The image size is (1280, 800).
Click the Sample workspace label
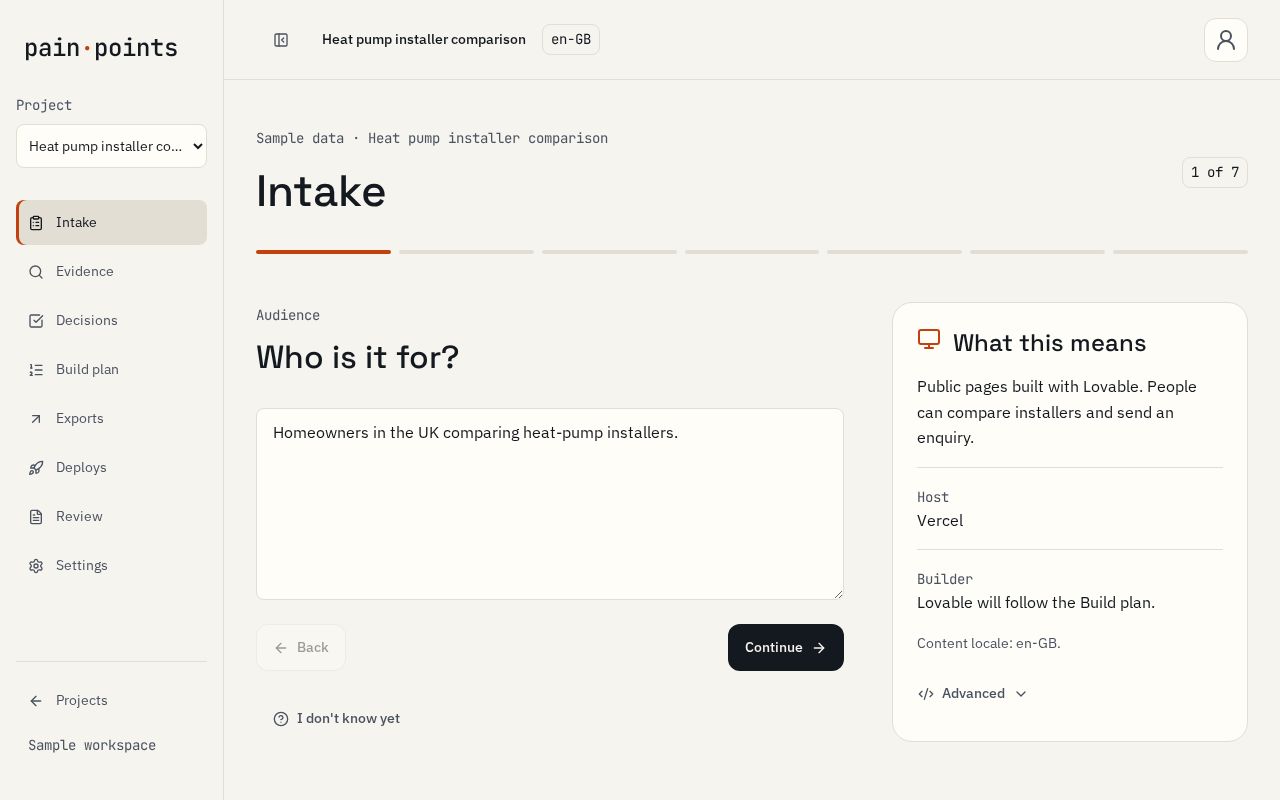(92, 746)
